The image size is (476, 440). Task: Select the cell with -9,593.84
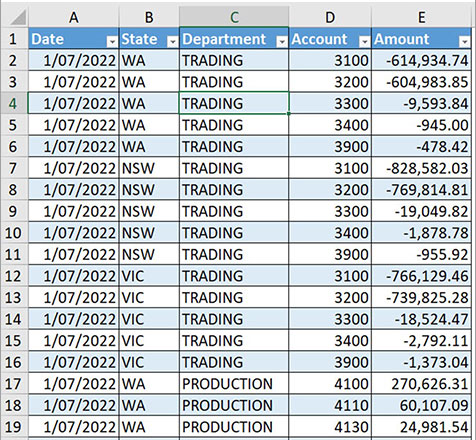click(x=421, y=104)
